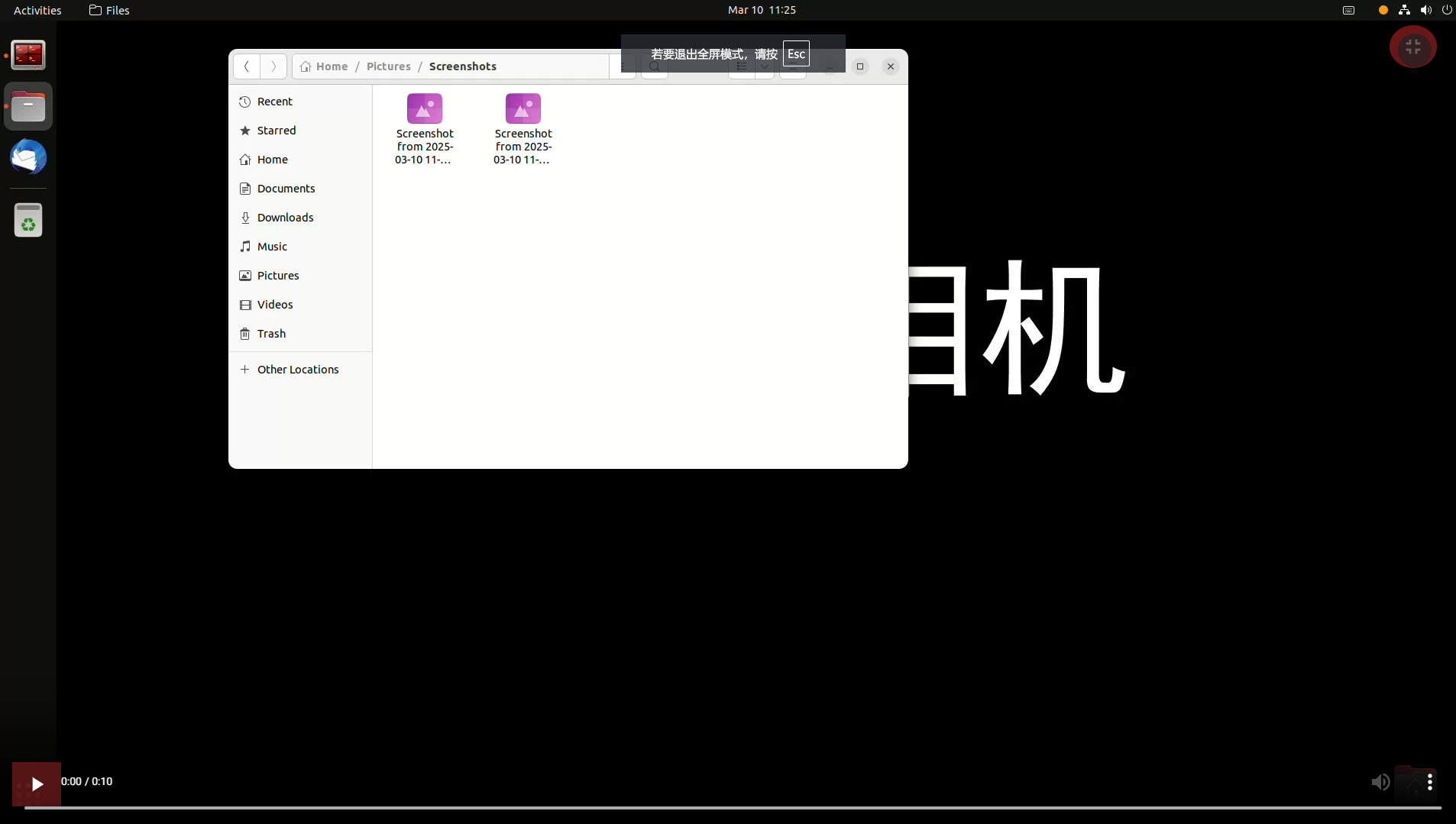This screenshot has height=824, width=1456.
Task: Open the view options dropdown chevron
Action: tap(765, 67)
